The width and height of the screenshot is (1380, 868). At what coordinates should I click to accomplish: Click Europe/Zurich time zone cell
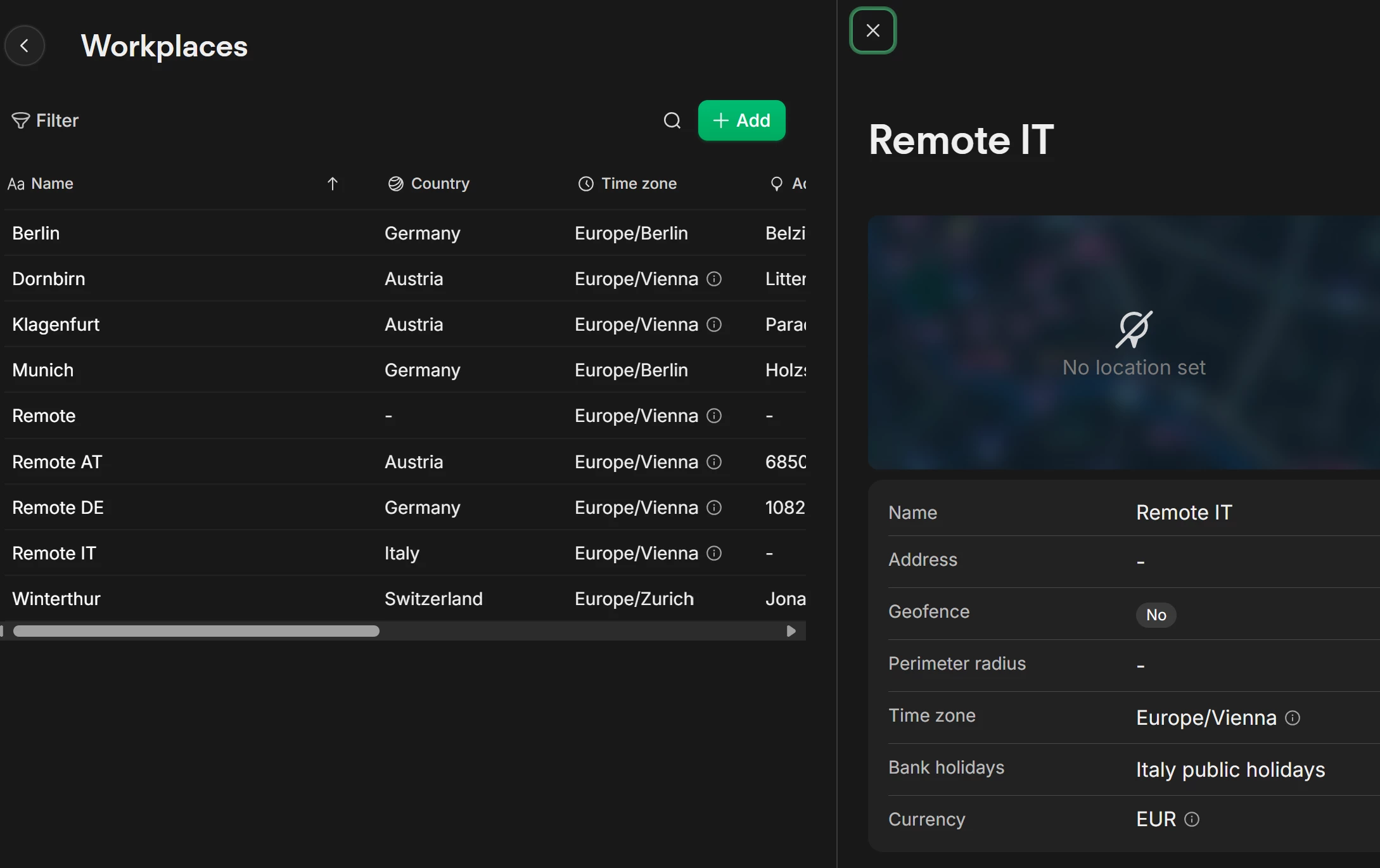(634, 599)
